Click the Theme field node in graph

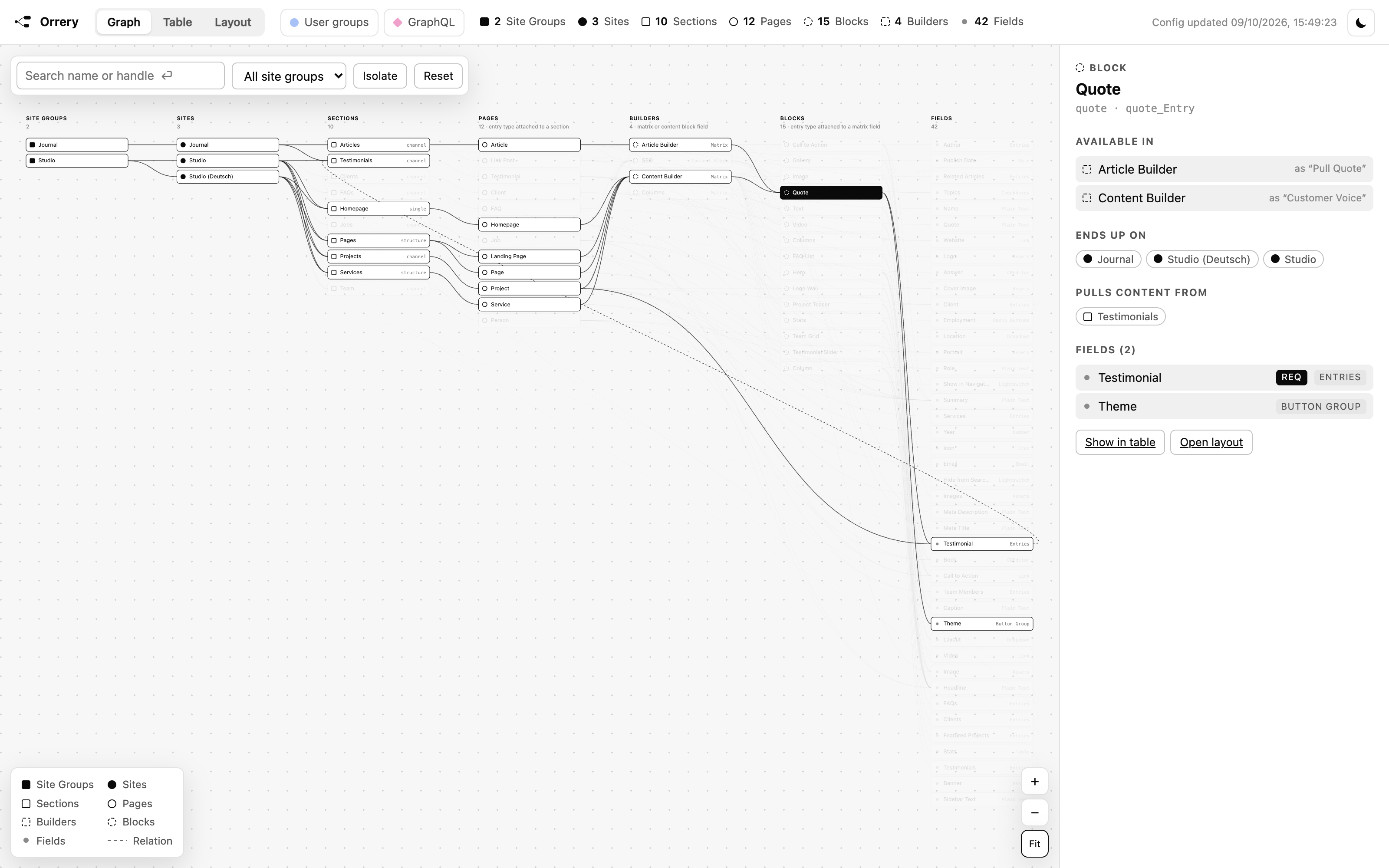[x=982, y=624]
